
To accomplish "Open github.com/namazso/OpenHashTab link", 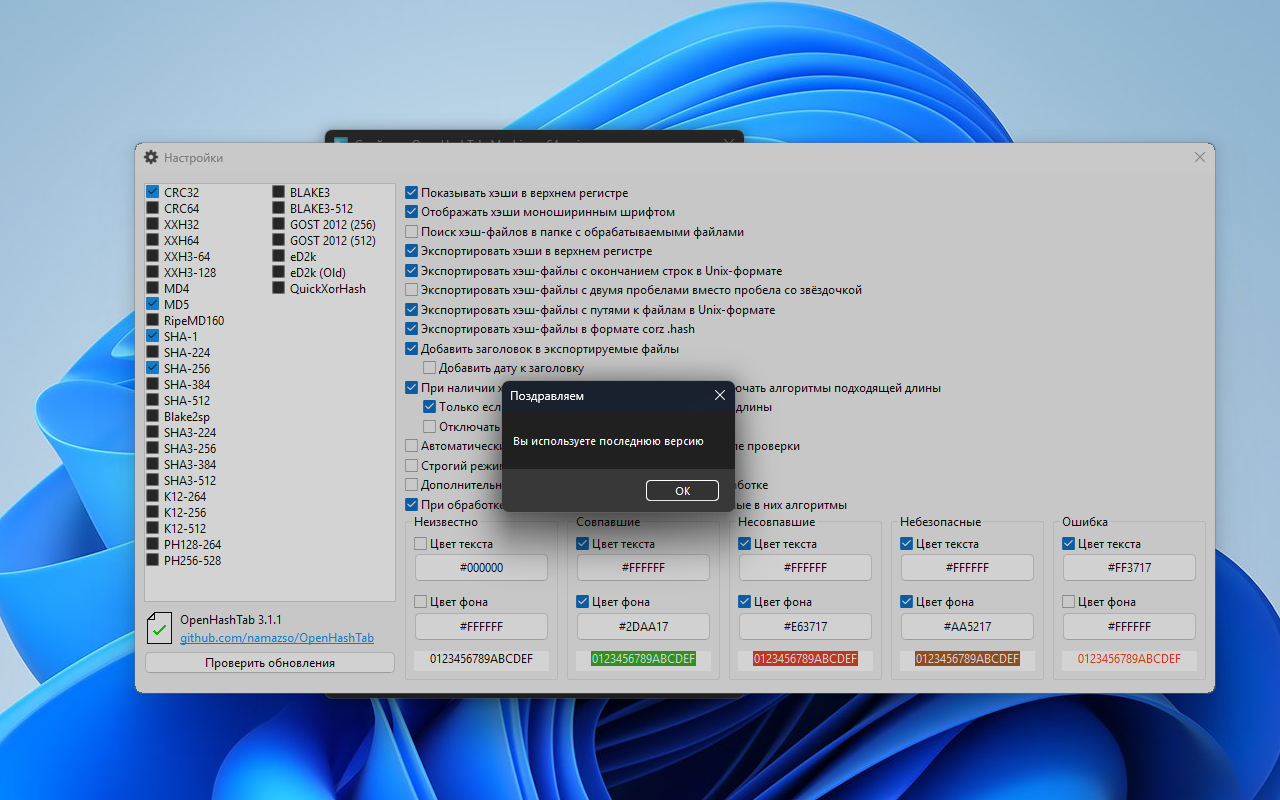I will (x=277, y=637).
